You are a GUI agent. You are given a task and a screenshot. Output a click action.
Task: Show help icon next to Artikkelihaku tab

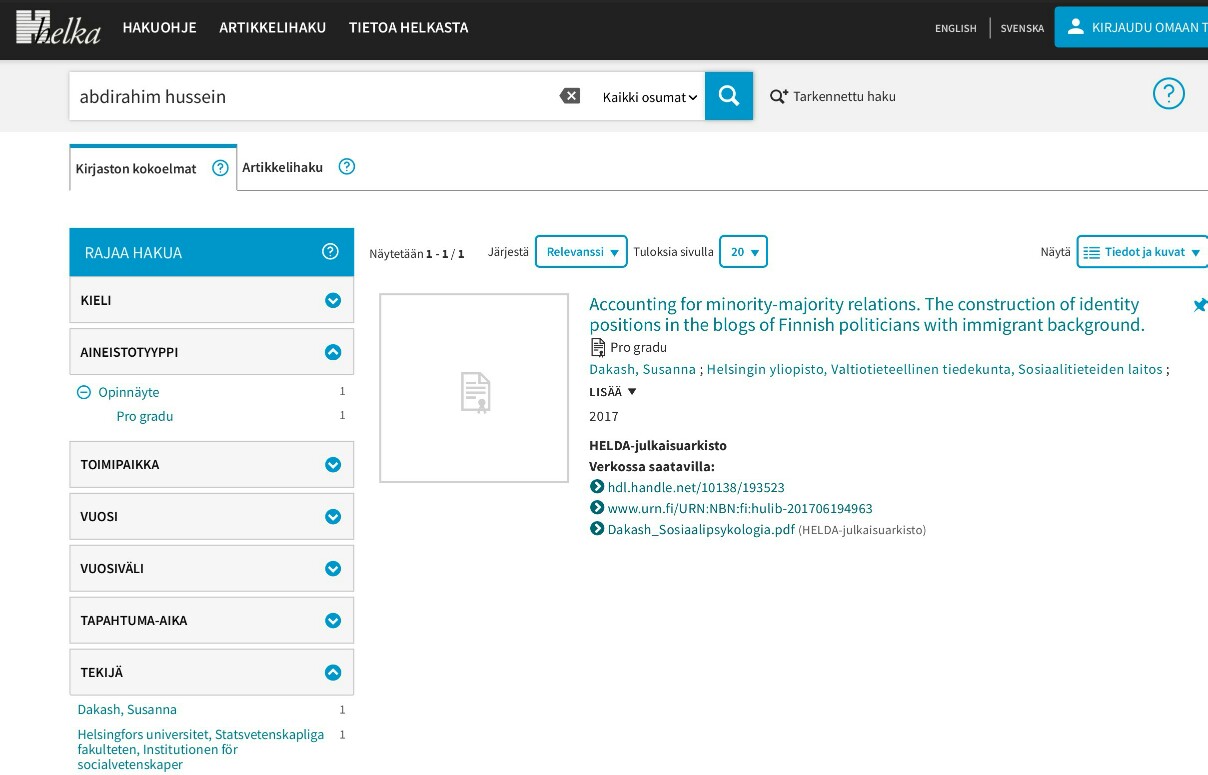pos(347,167)
